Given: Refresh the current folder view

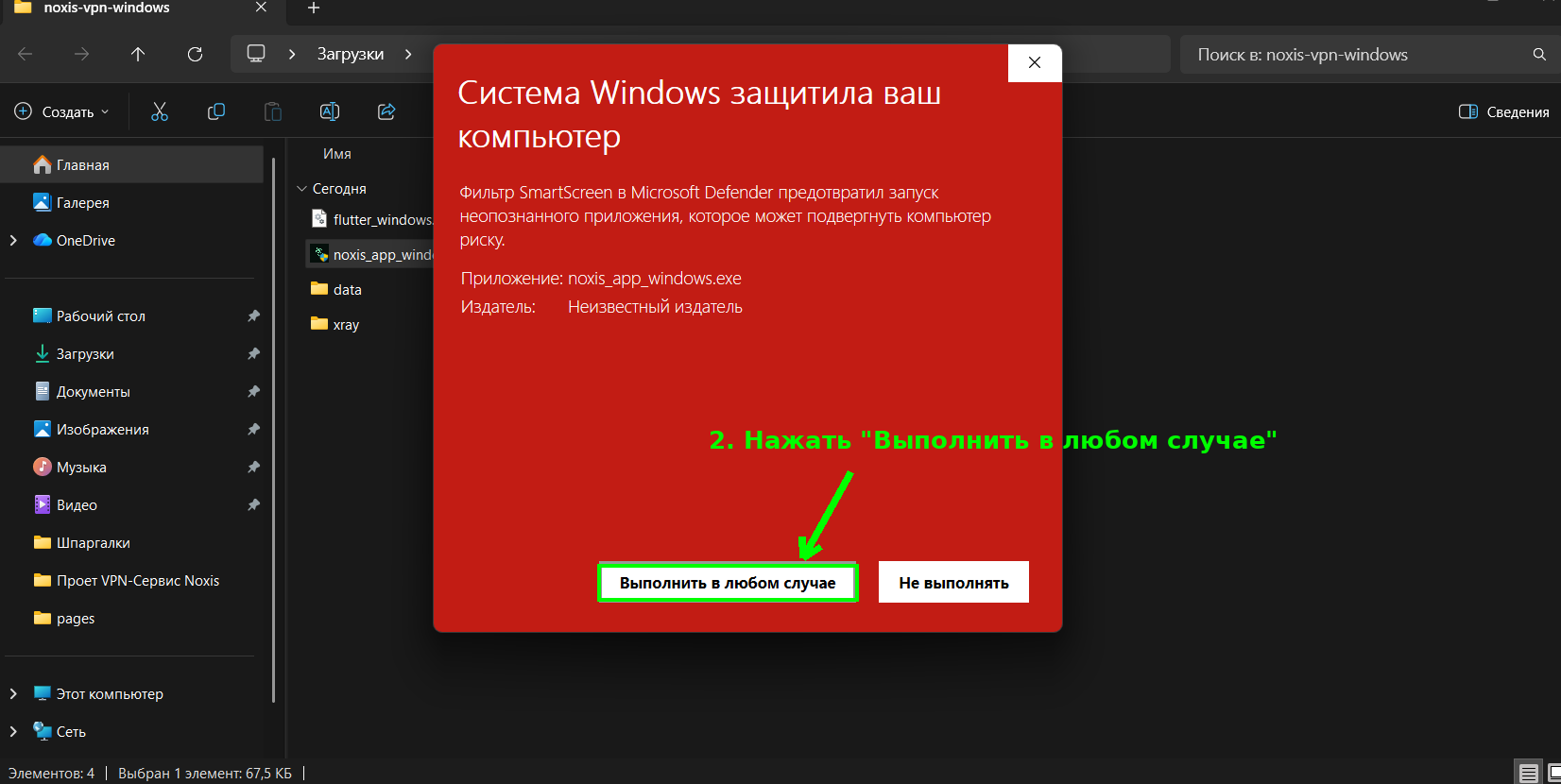Looking at the screenshot, I should (x=195, y=54).
